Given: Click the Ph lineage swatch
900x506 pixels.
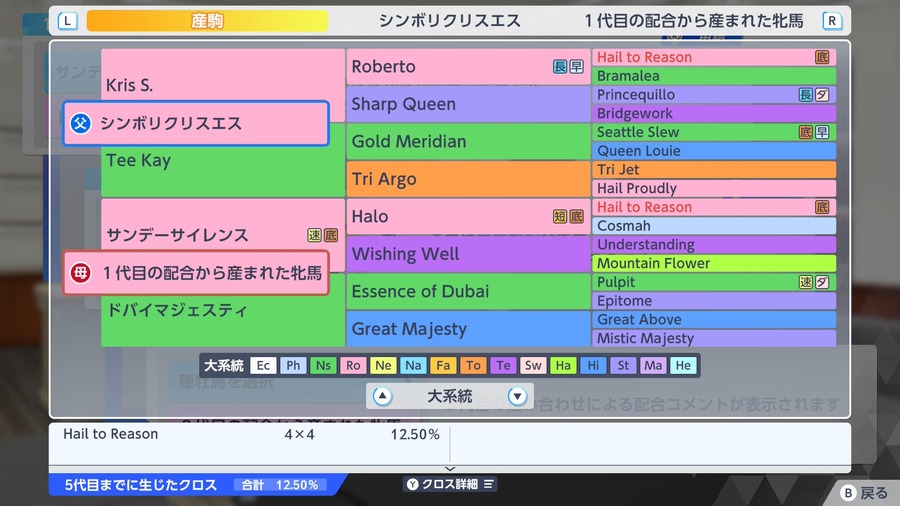Looking at the screenshot, I should click(293, 365).
